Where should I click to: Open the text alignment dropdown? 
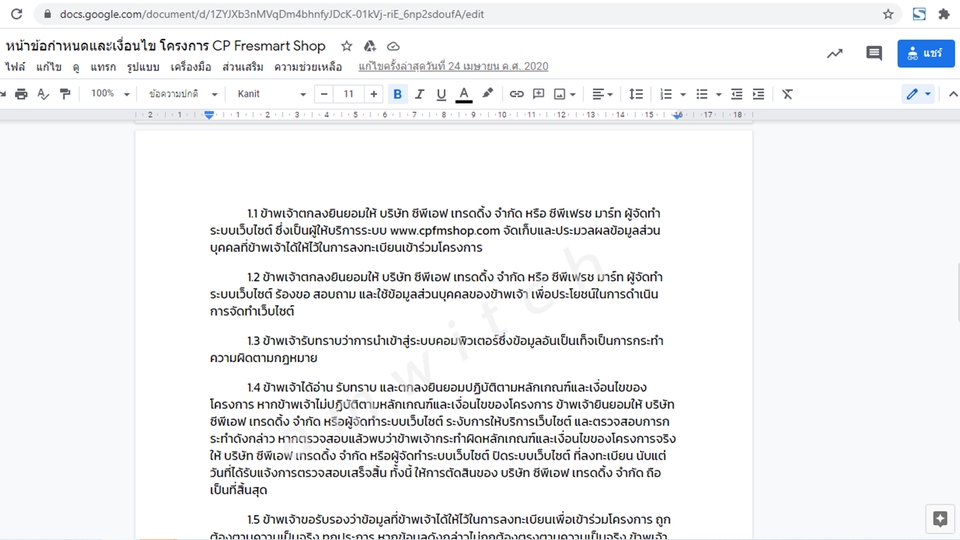tap(602, 94)
